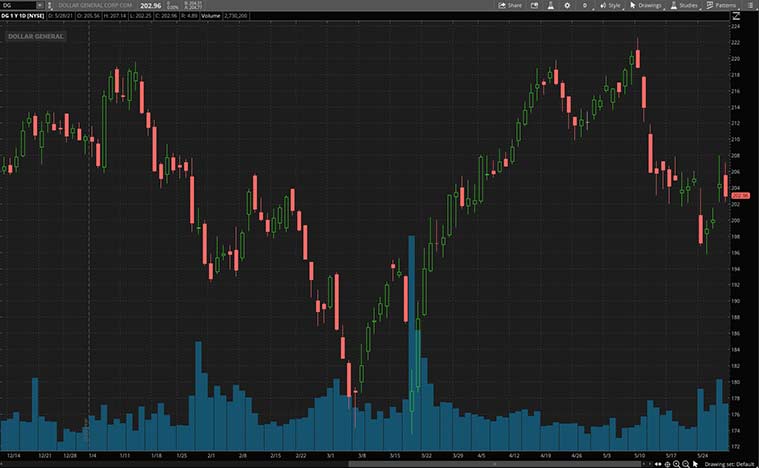Select the pointer drawing tool icon at bottom
Image resolution: width=759 pixels, height=468 pixels.
coord(695,464)
